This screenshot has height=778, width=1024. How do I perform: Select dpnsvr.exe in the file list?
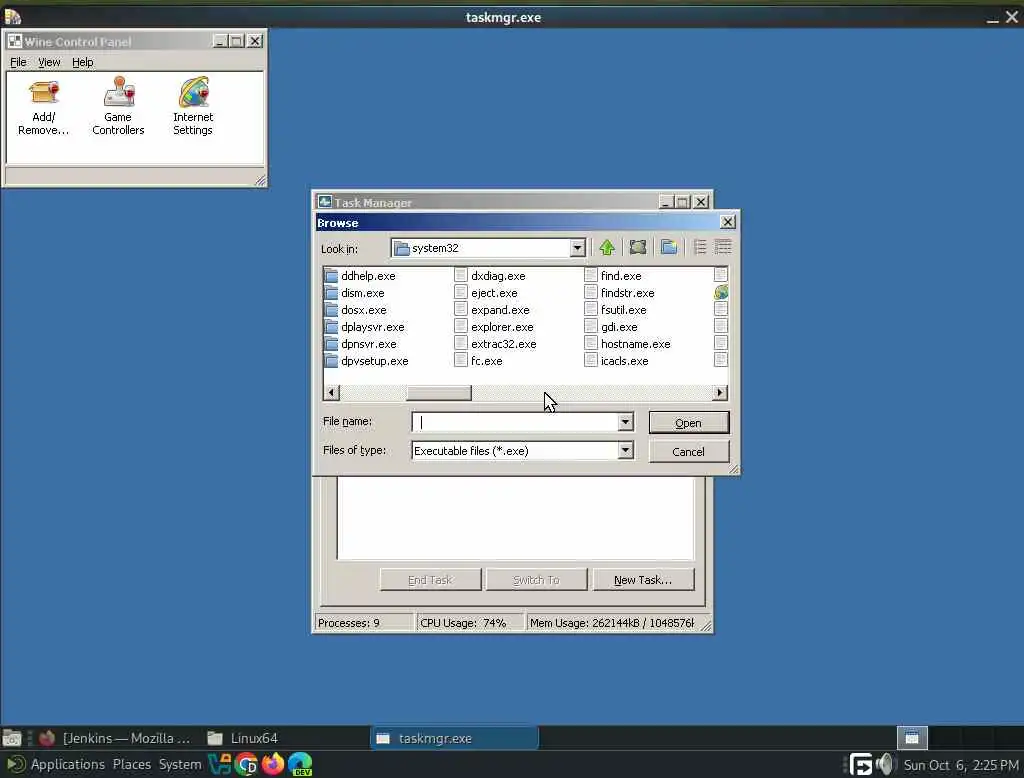368,344
